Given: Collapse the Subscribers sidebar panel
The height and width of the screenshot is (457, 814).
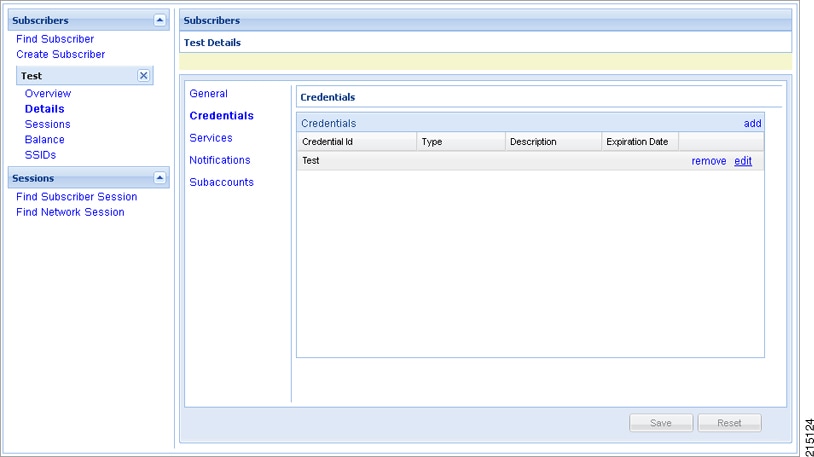Looking at the screenshot, I should [159, 20].
